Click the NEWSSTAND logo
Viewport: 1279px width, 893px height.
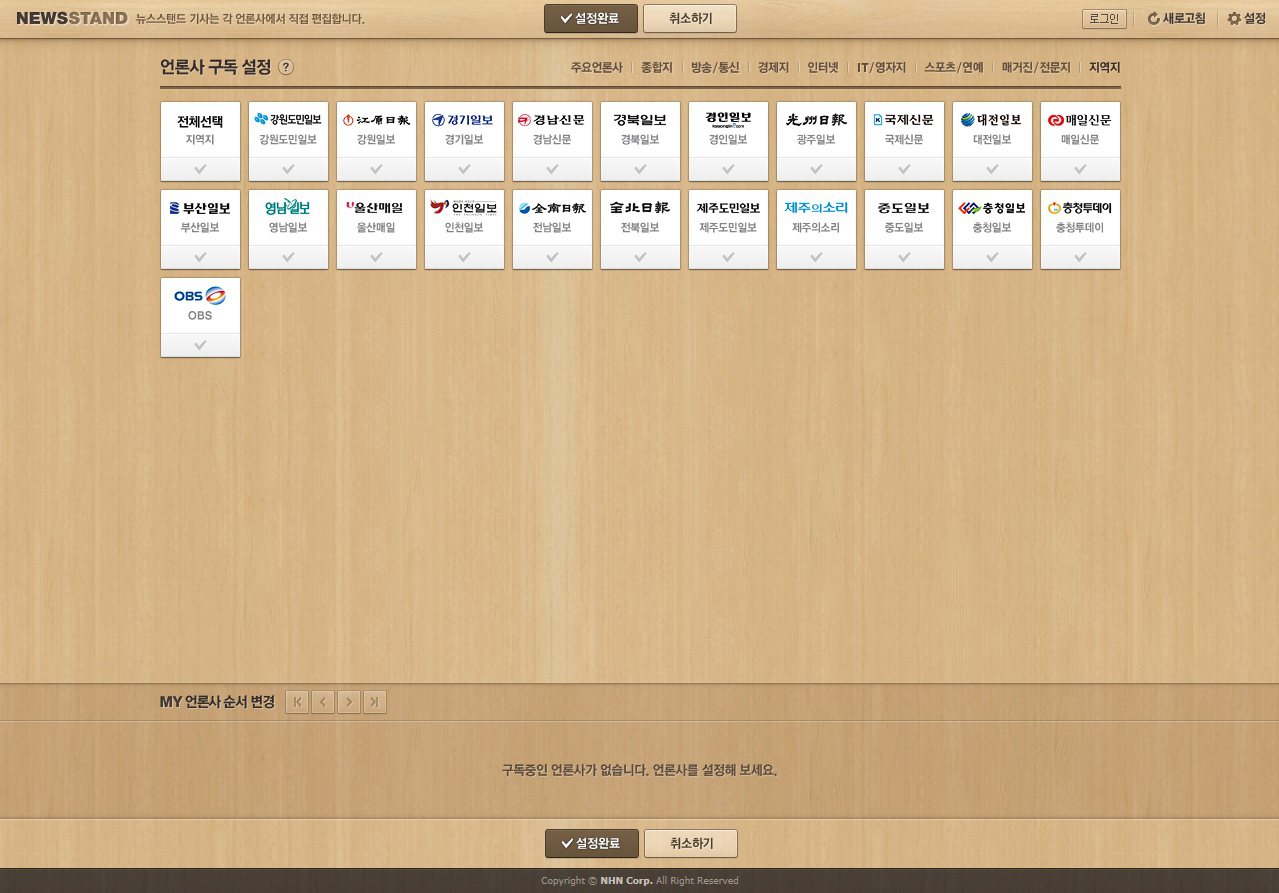click(72, 18)
